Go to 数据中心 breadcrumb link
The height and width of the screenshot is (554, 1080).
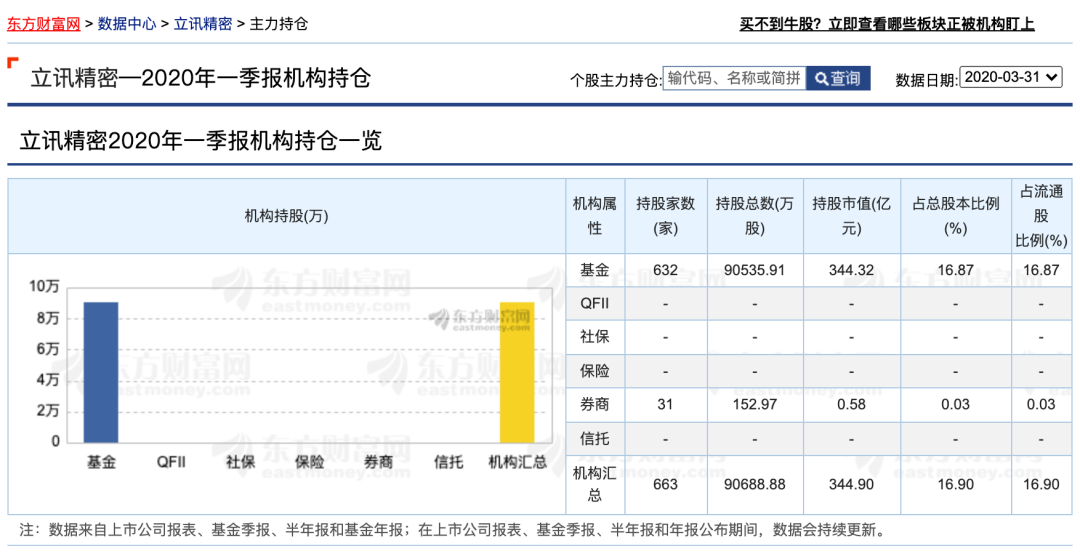(x=127, y=23)
